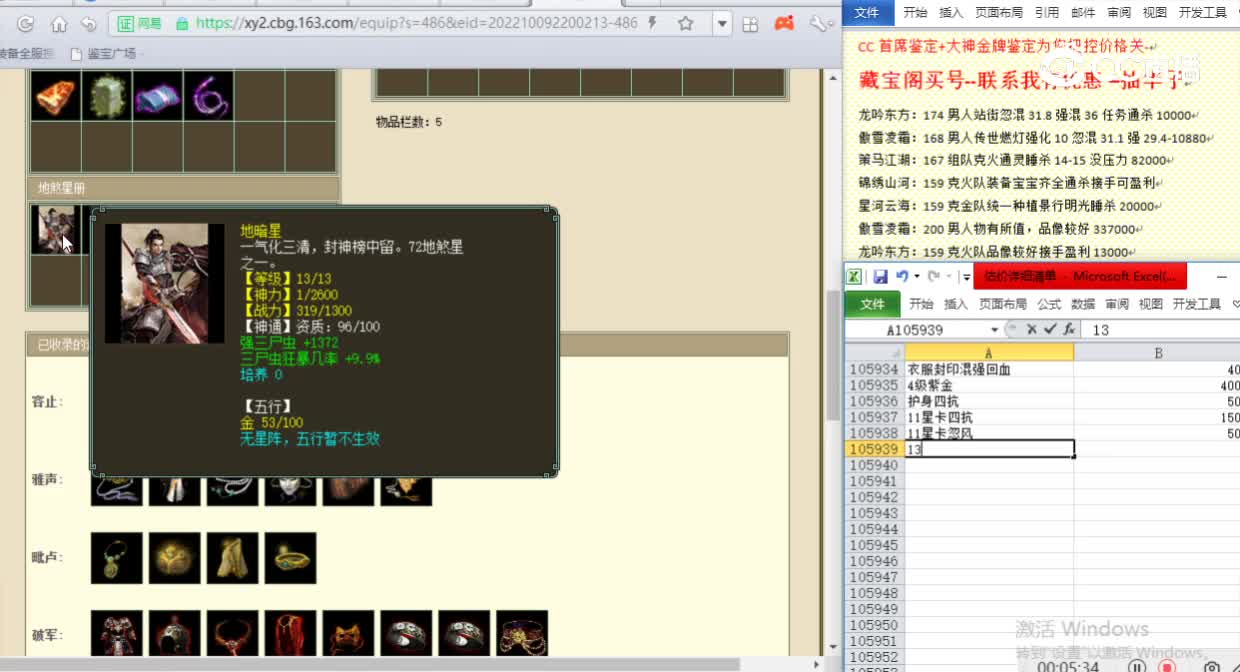Viewport: 1240px width, 672px height.
Task: Click the gold ring item in 瞧卢 row
Action: (x=290, y=558)
